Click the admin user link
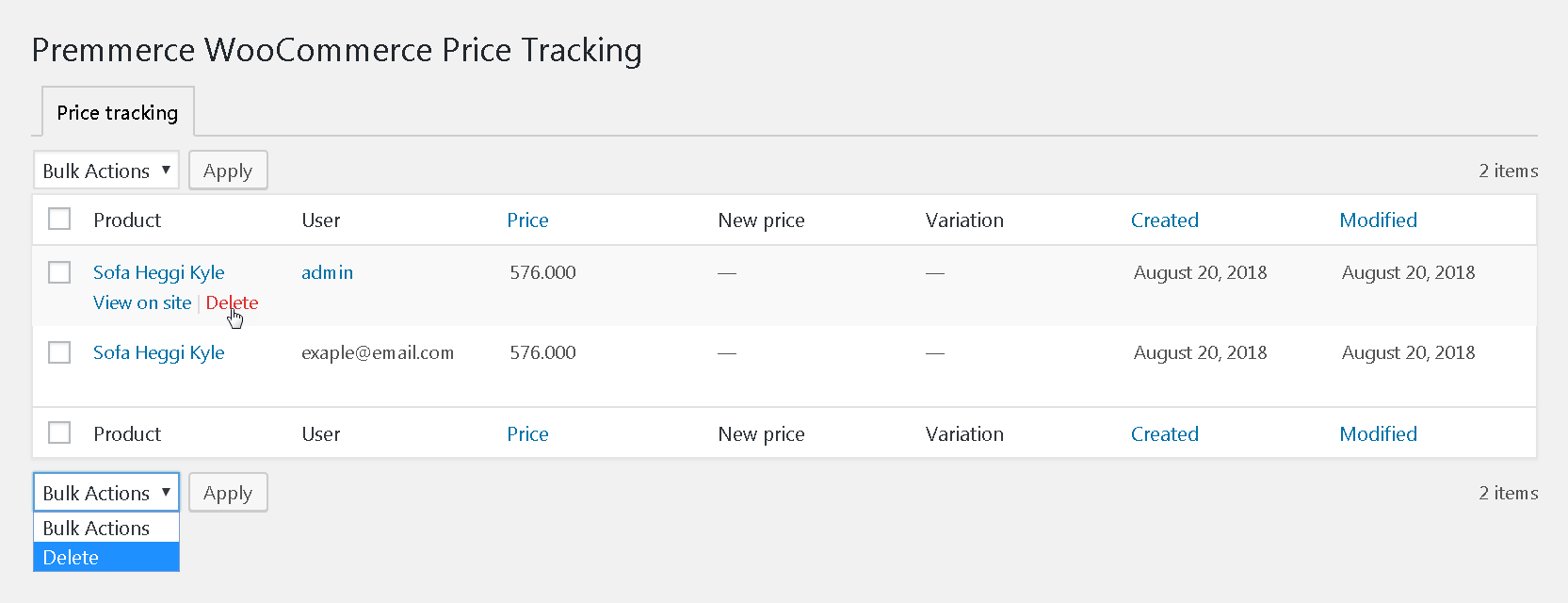Screen dimensions: 1568x603 [327, 272]
